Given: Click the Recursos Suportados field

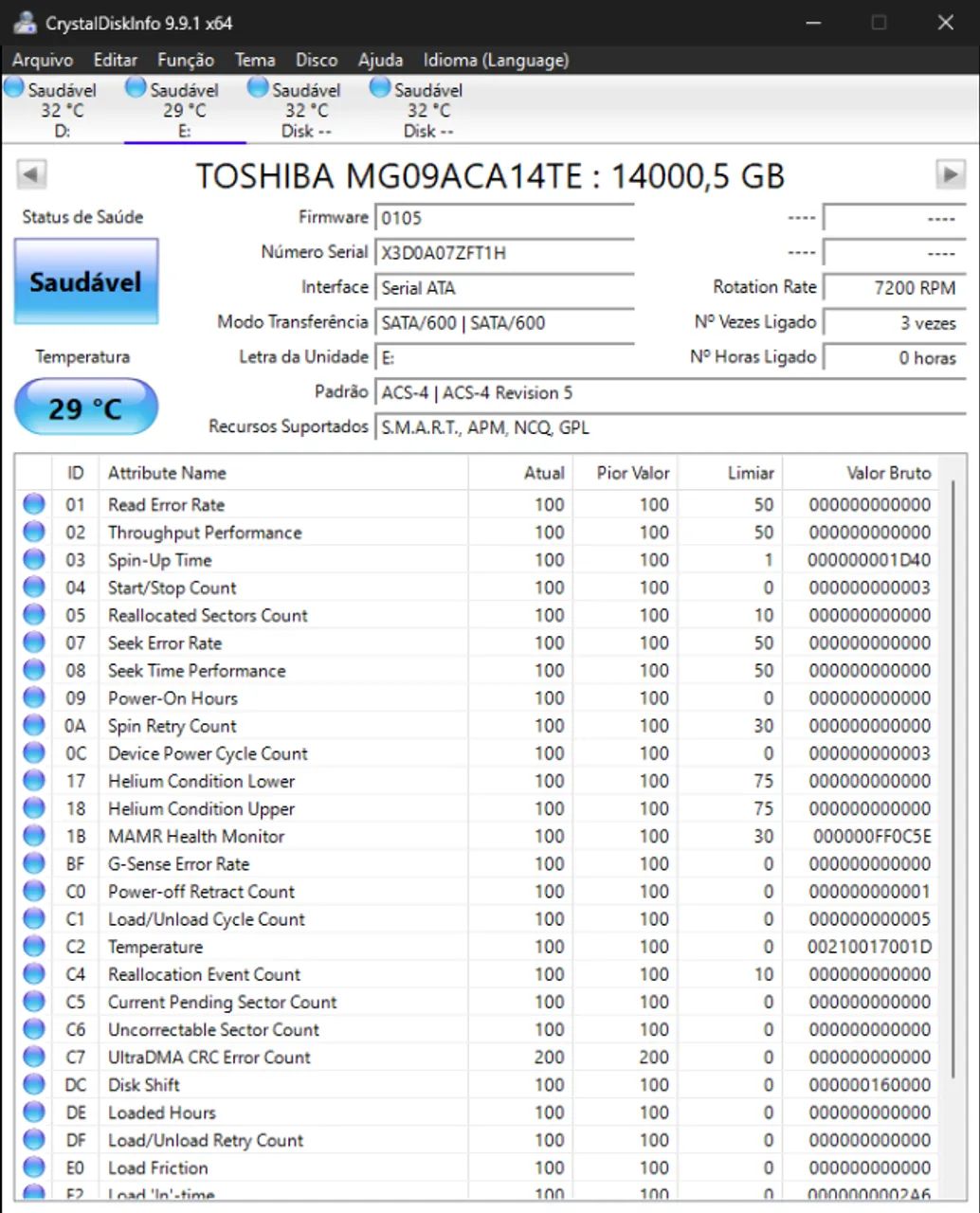Looking at the screenshot, I should click(670, 427).
